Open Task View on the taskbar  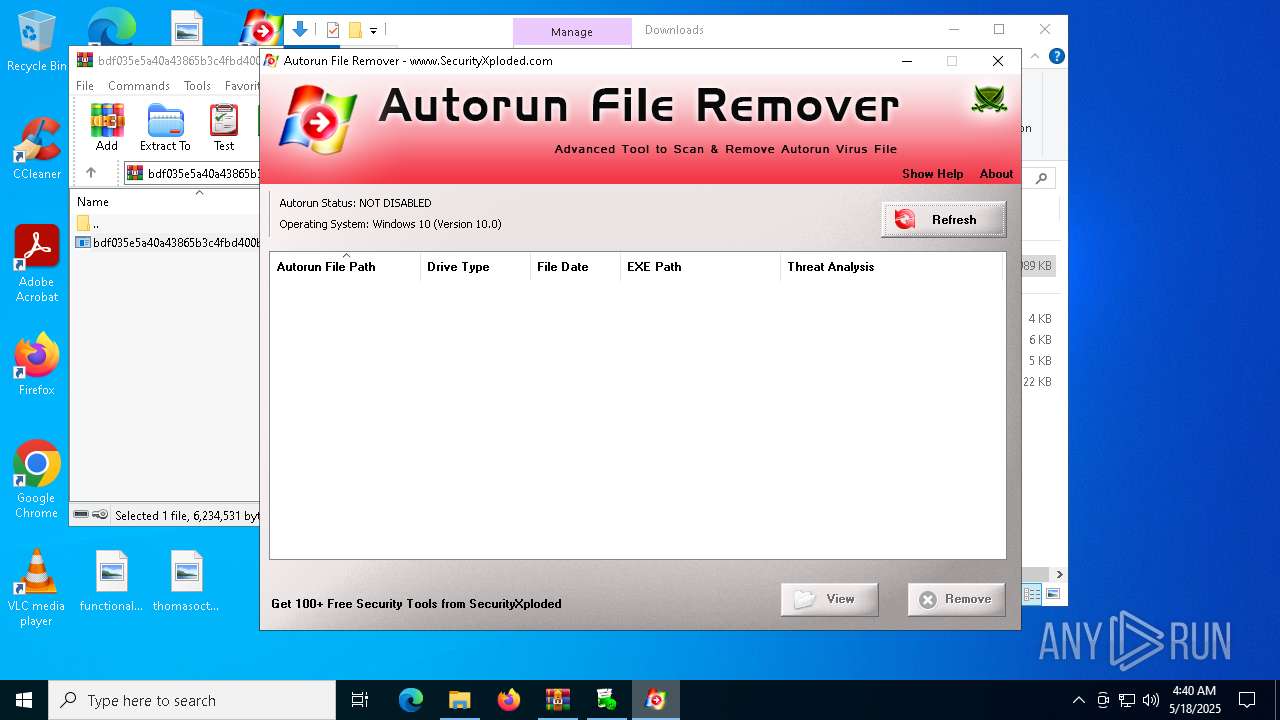[360, 700]
